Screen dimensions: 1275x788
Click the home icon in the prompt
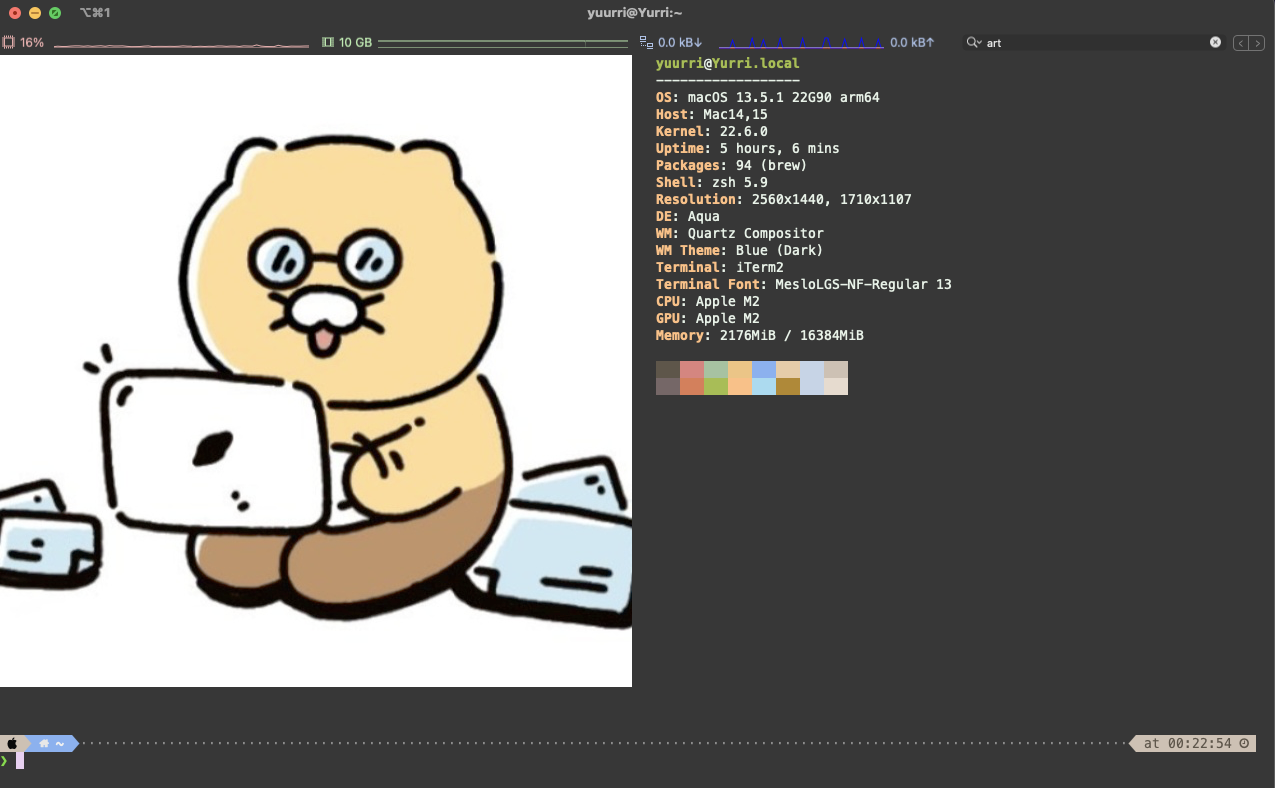click(x=44, y=743)
